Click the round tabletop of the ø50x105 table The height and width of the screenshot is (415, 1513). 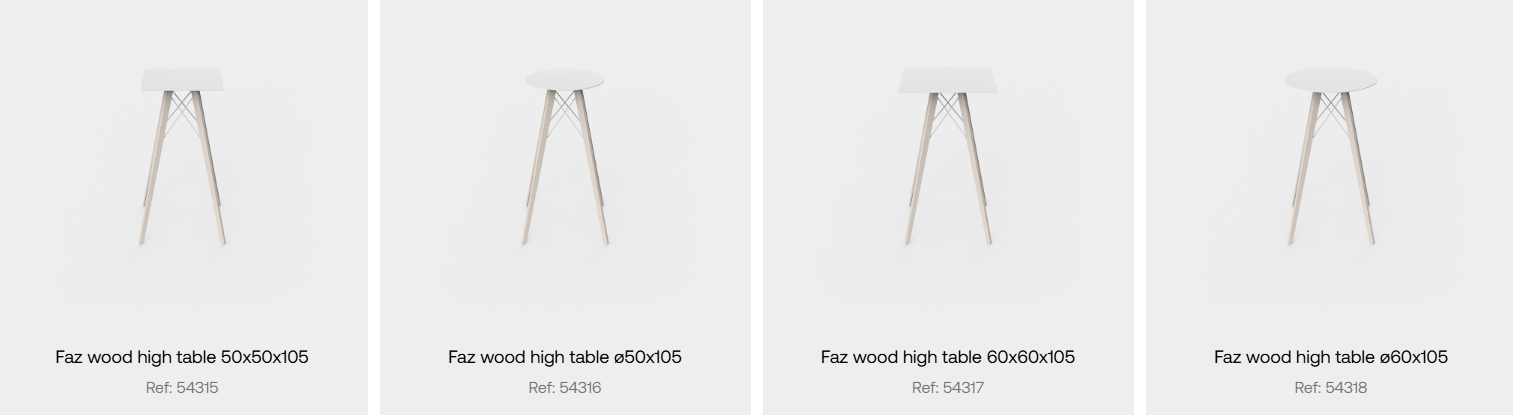click(565, 80)
